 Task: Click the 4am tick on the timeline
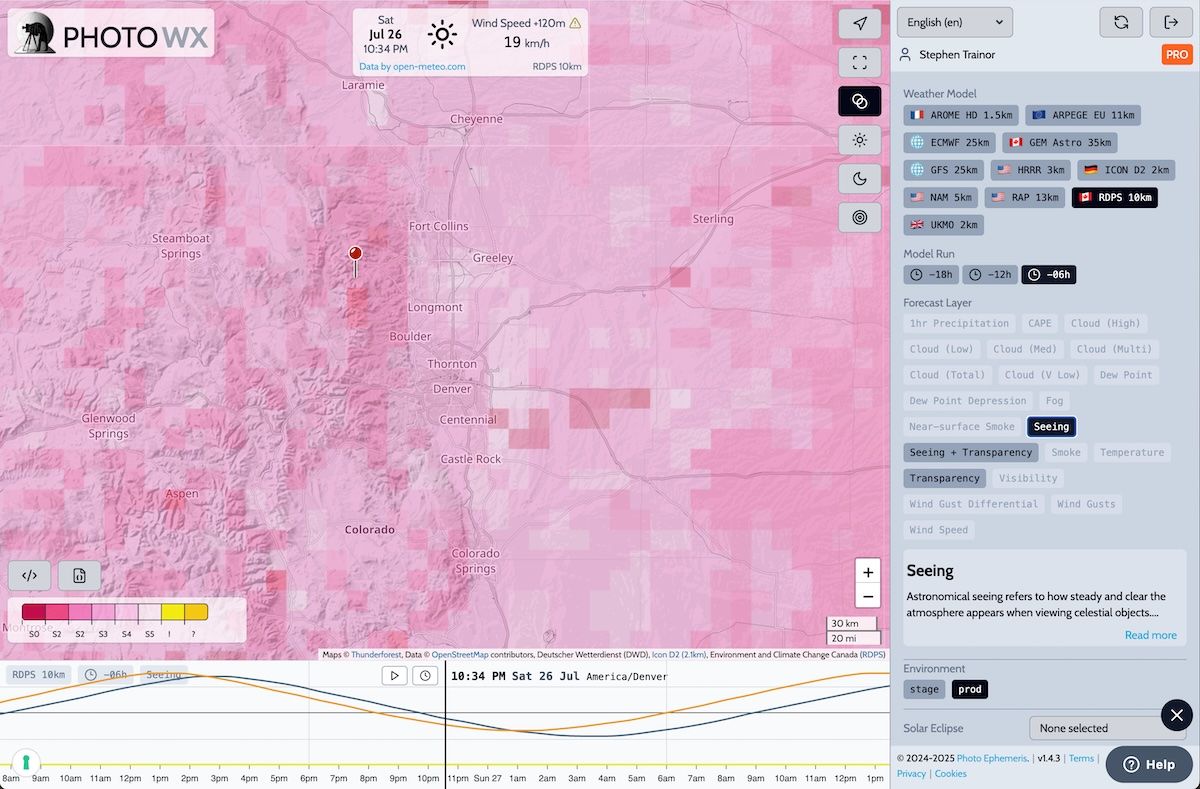tap(606, 778)
